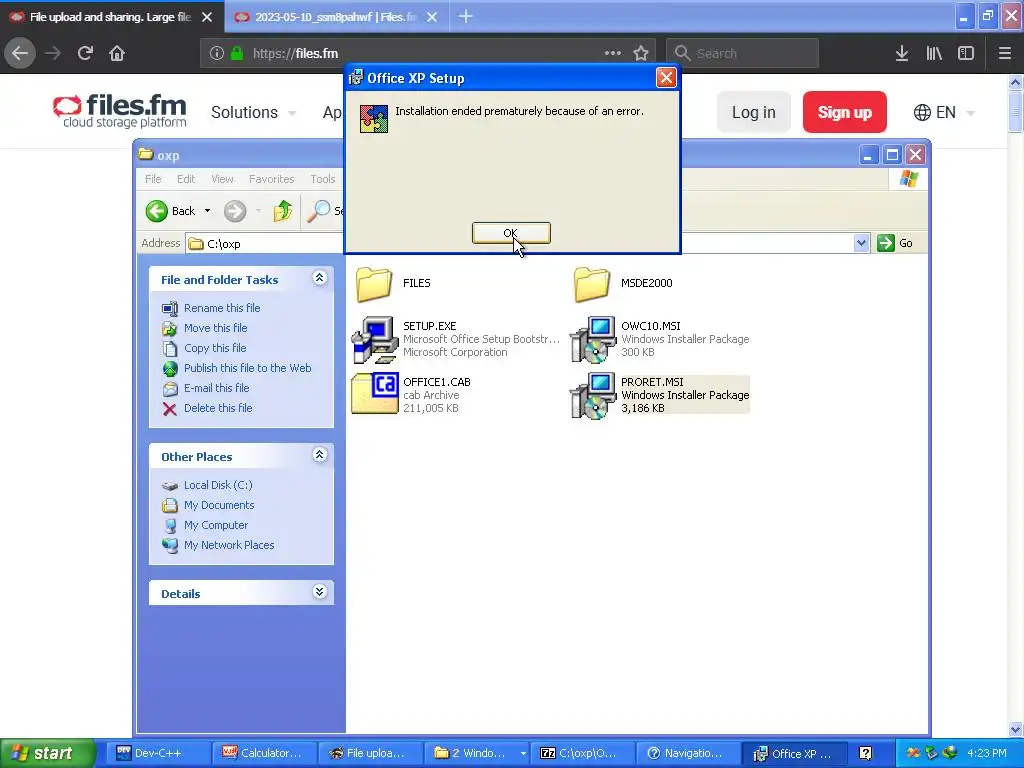Switch to Calculator taskbar item

click(x=264, y=753)
